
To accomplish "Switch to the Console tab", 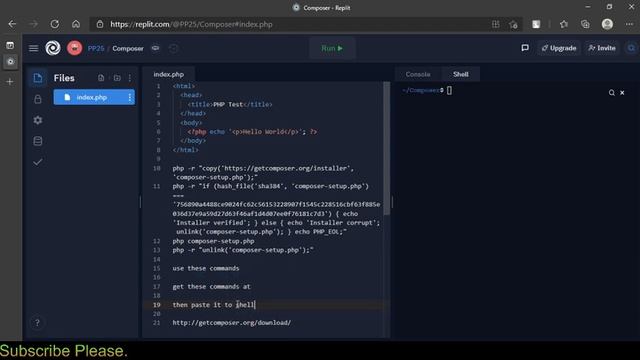I will 418,74.
